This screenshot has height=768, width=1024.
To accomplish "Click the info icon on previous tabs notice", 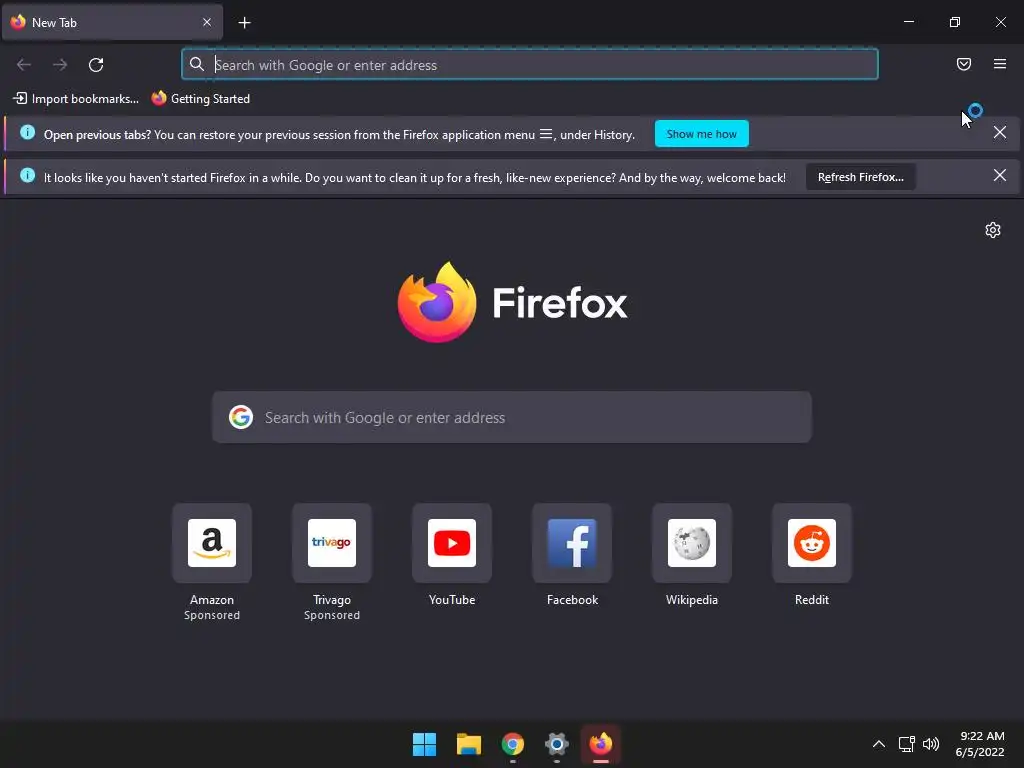I will (27, 133).
